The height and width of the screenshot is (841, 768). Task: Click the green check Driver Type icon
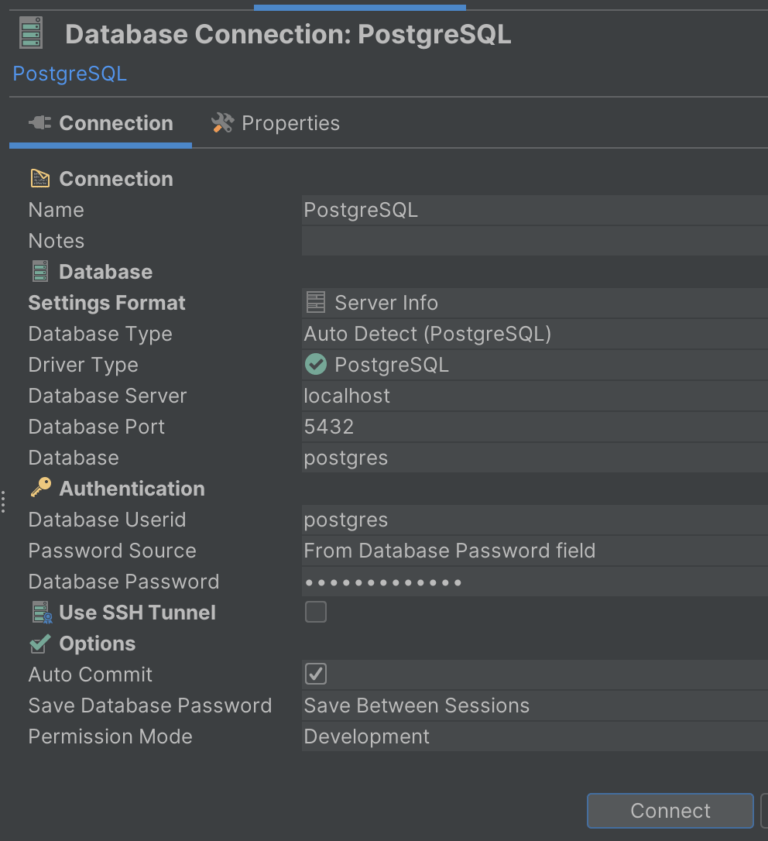pyautogui.click(x=316, y=365)
